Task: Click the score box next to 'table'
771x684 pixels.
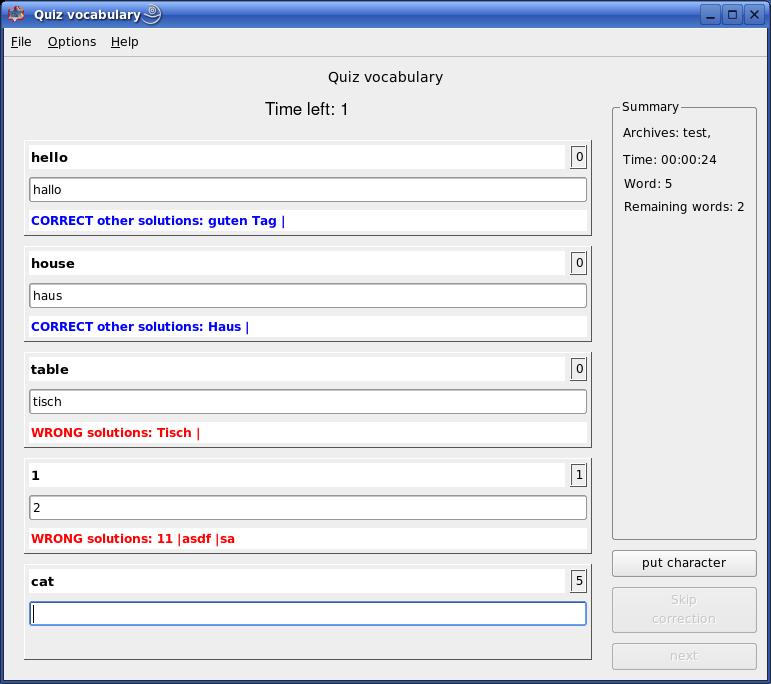Action: [579, 369]
